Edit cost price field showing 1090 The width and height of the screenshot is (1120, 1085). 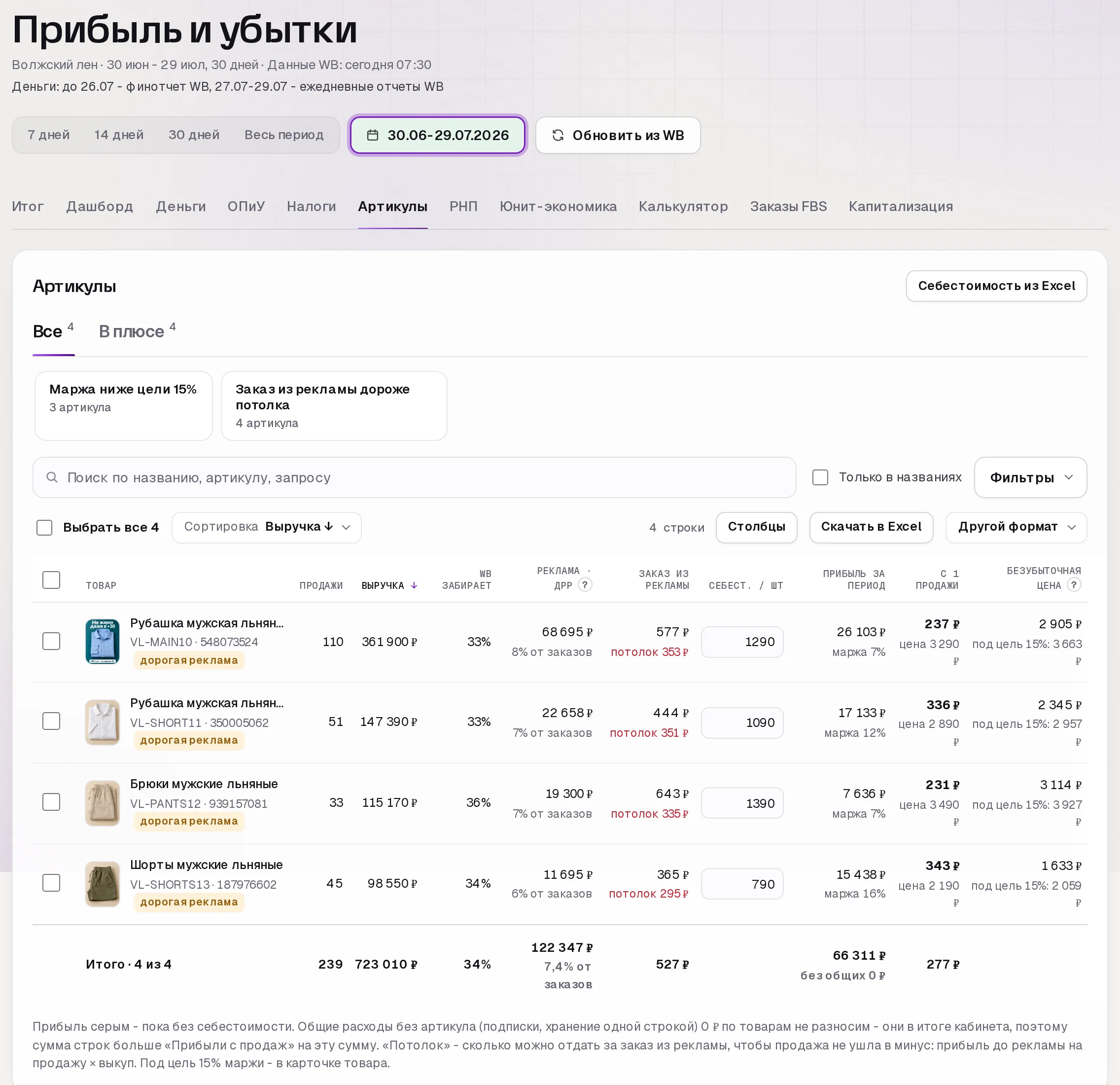click(742, 723)
